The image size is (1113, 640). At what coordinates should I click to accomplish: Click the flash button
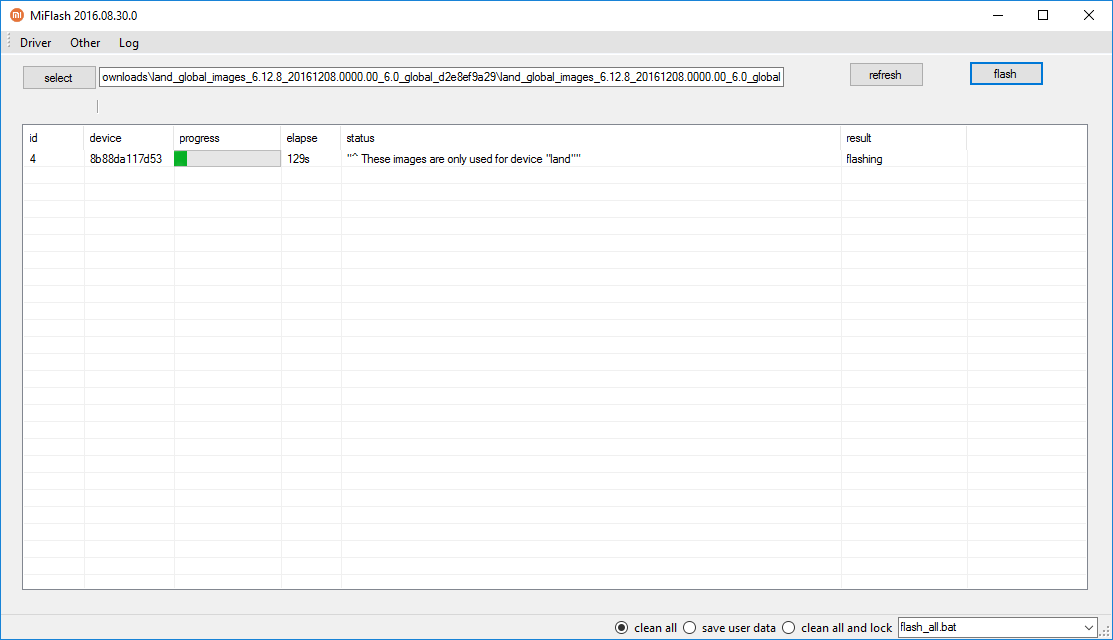coord(1006,74)
